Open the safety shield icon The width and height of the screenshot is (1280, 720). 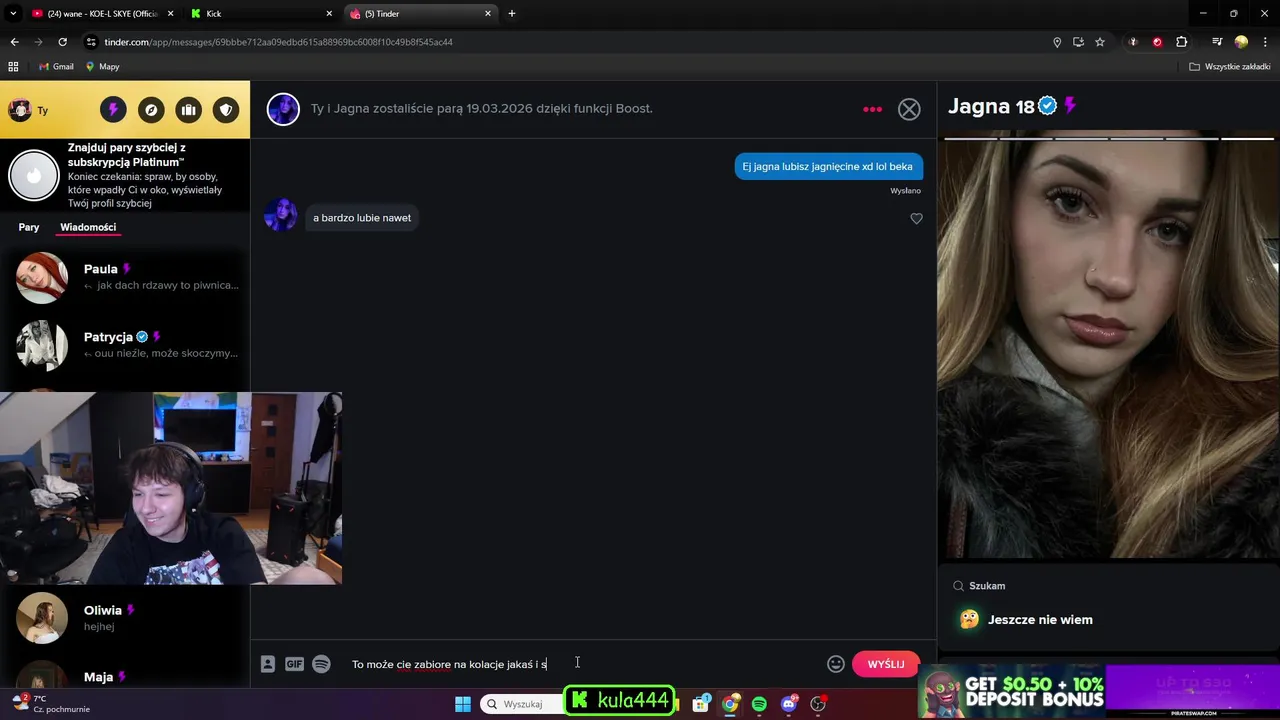click(226, 110)
